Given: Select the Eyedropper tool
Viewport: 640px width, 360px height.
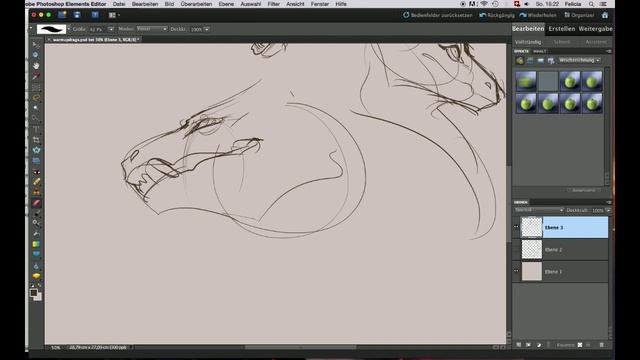Looking at the screenshot, I should tap(36, 76).
